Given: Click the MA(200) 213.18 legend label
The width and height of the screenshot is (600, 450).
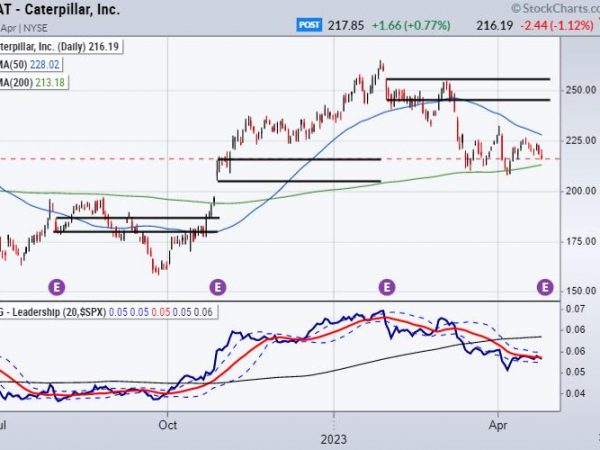Looking at the screenshot, I should tap(33, 82).
